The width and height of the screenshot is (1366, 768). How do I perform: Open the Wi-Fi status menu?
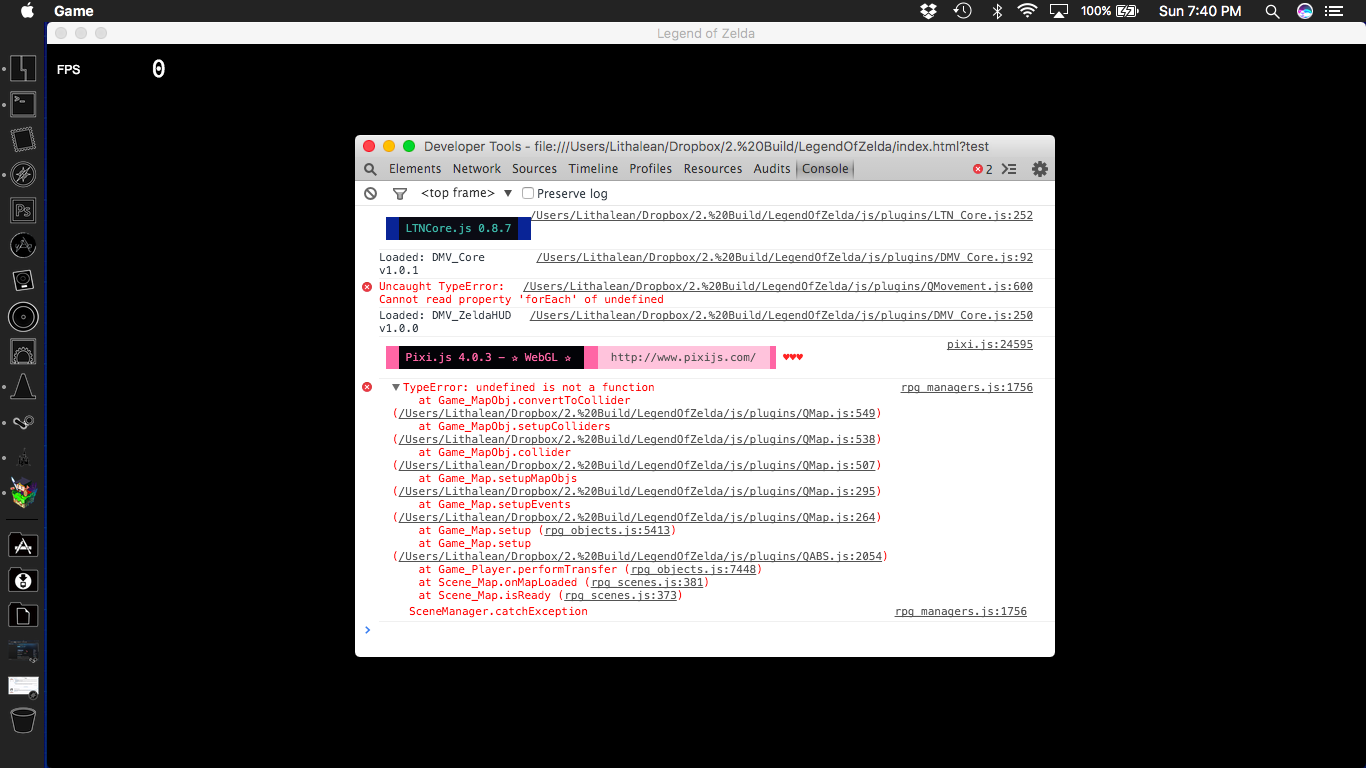tap(1027, 11)
